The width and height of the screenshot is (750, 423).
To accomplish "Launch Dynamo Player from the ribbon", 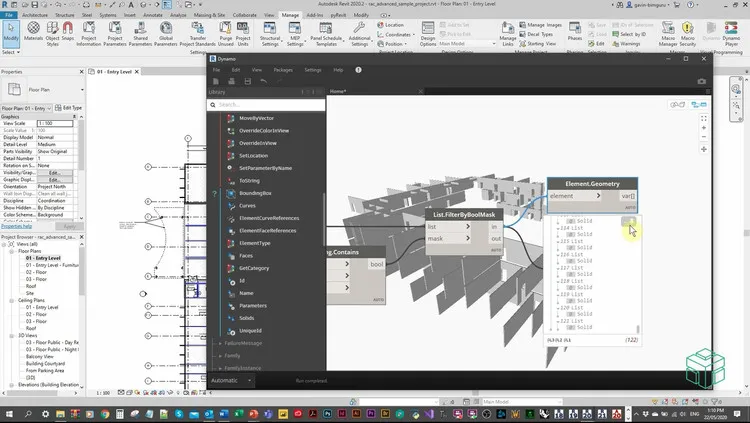I will 731,33.
